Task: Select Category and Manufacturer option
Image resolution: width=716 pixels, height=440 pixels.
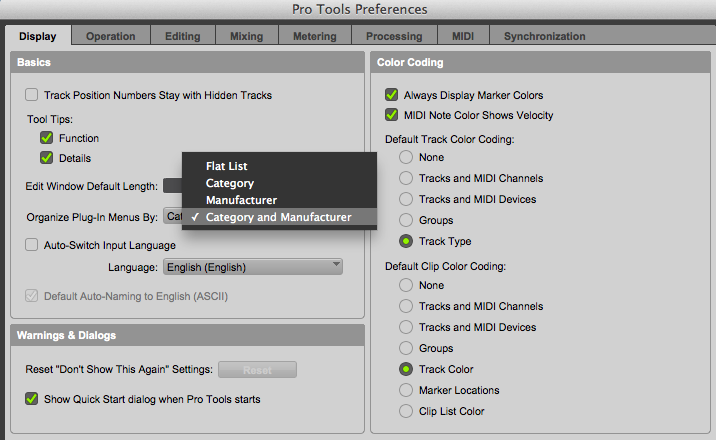Action: click(x=279, y=217)
